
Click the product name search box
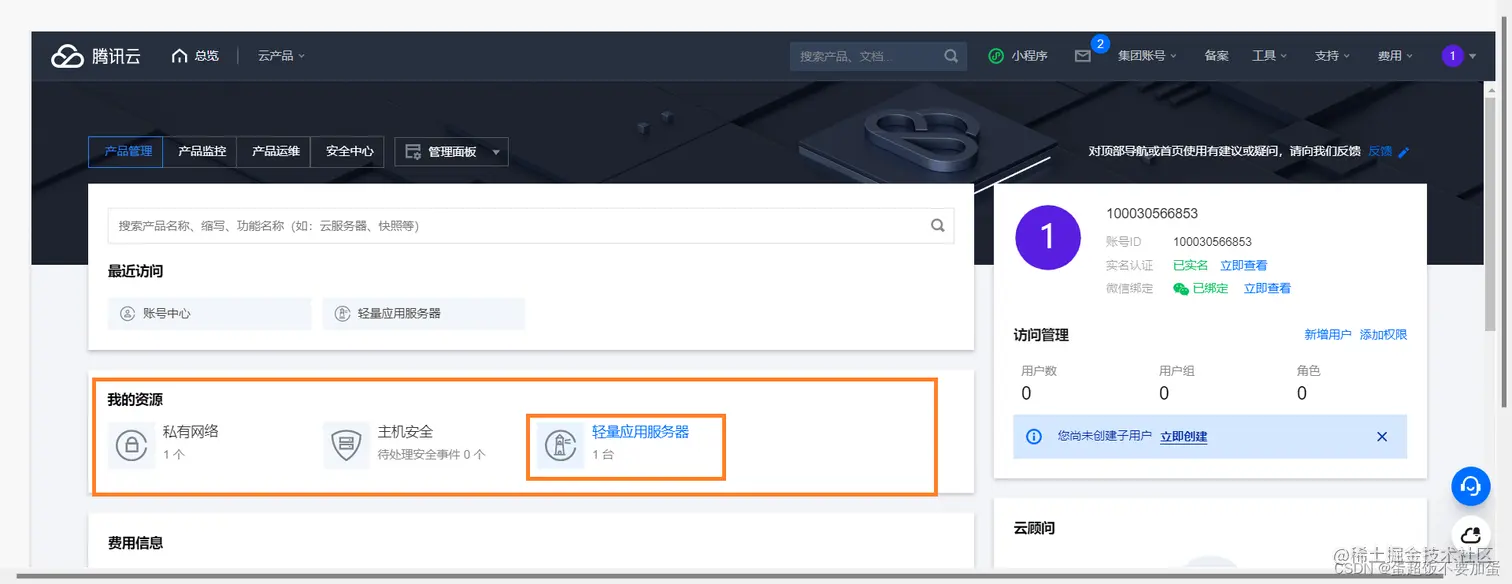coord(531,225)
